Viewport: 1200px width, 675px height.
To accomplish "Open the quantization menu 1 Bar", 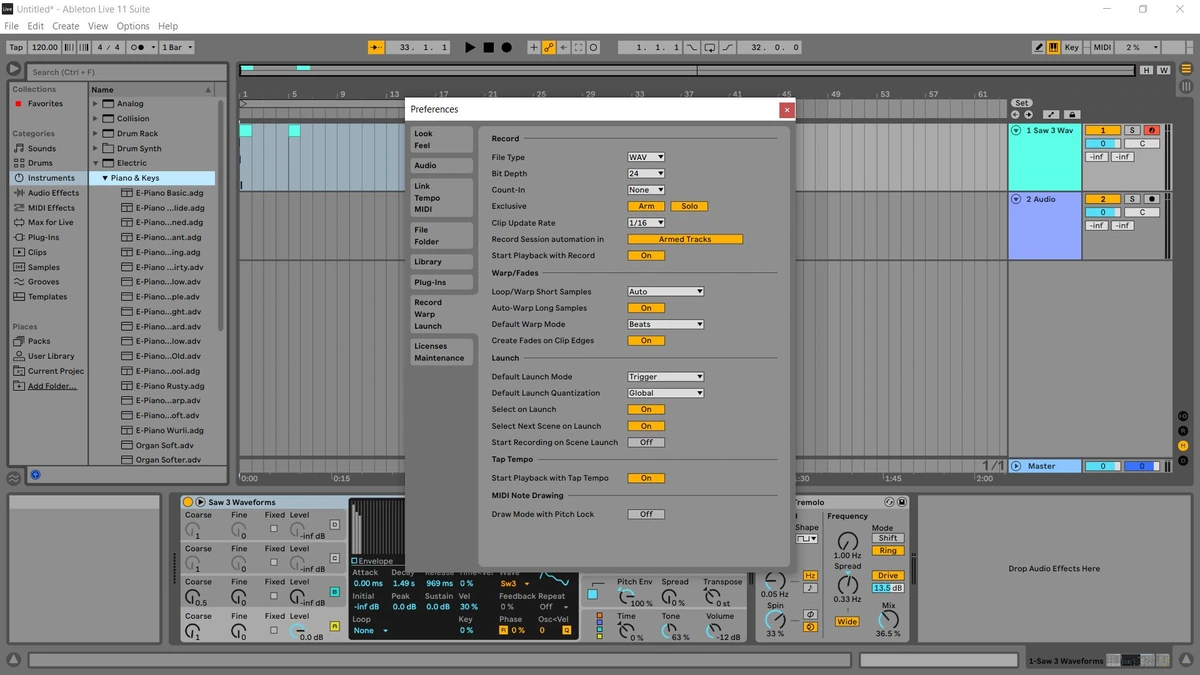I will (177, 47).
